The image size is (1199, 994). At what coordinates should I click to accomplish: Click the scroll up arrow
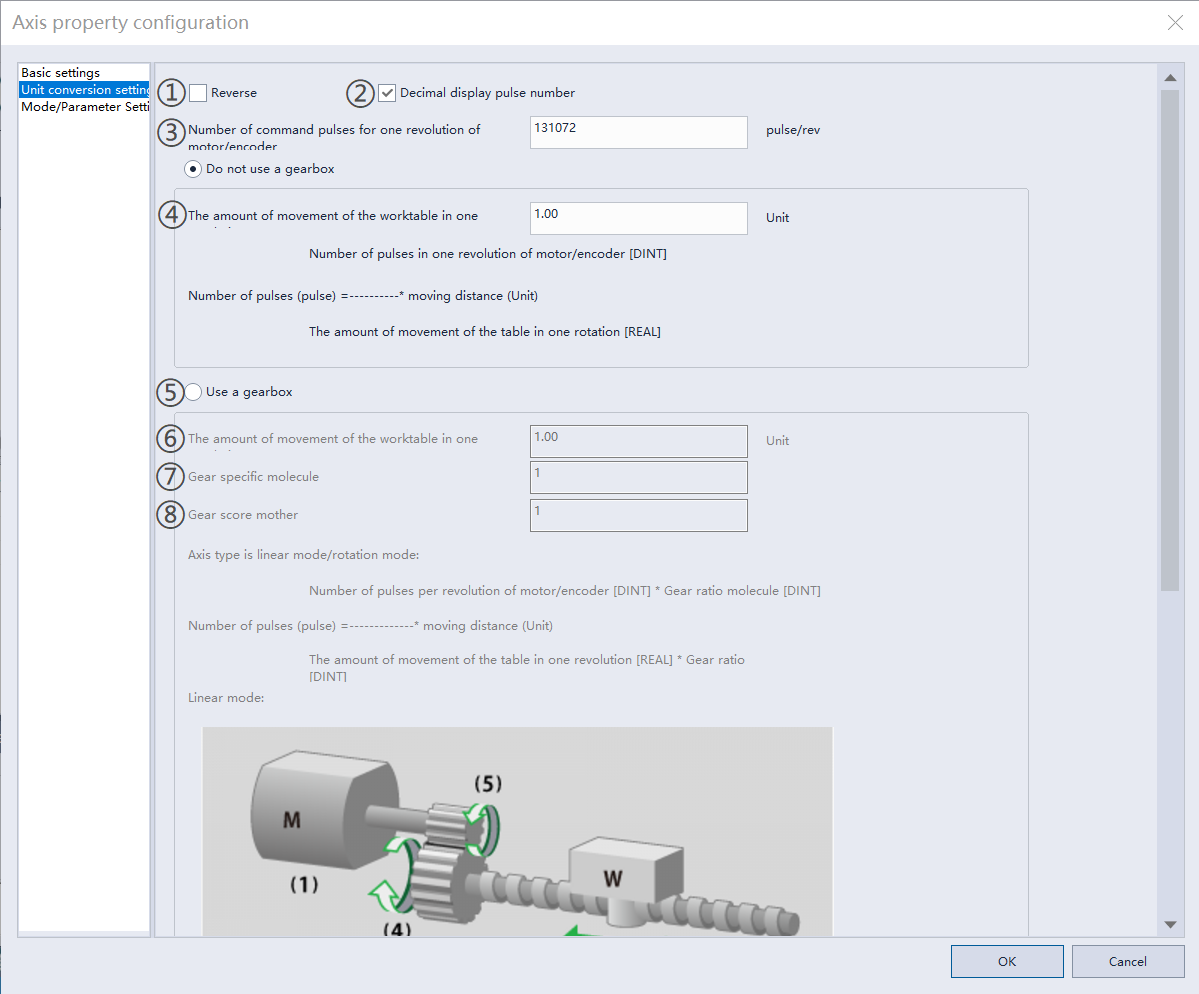(x=1169, y=77)
